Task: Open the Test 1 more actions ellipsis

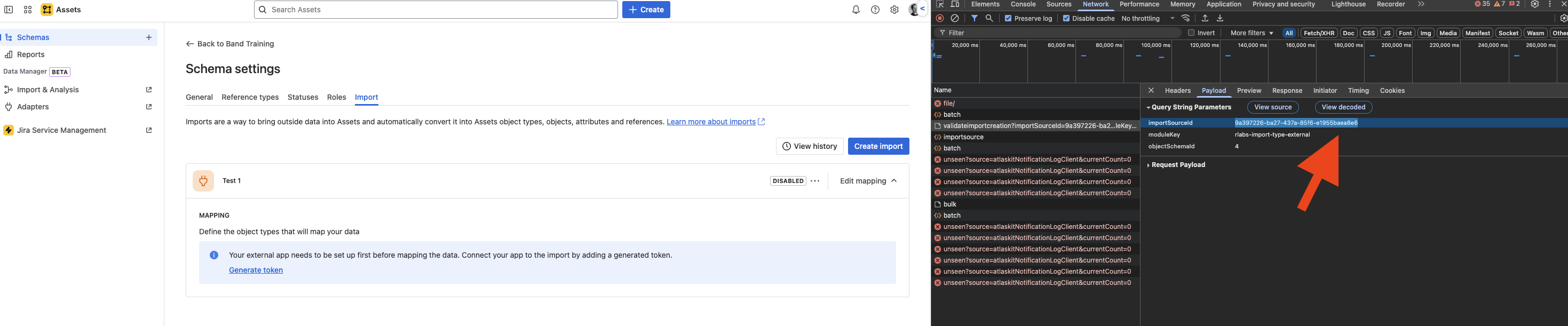Action: (815, 181)
